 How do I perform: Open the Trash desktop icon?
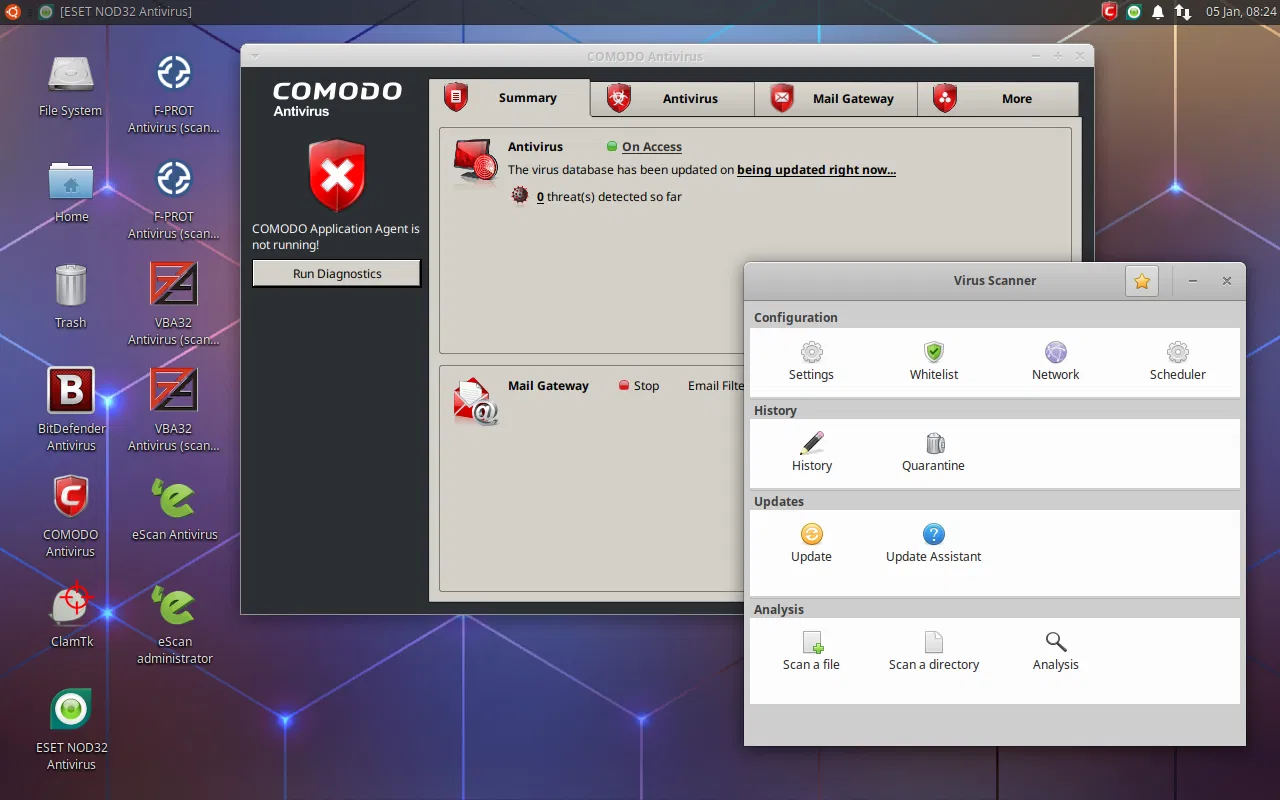tap(70, 297)
